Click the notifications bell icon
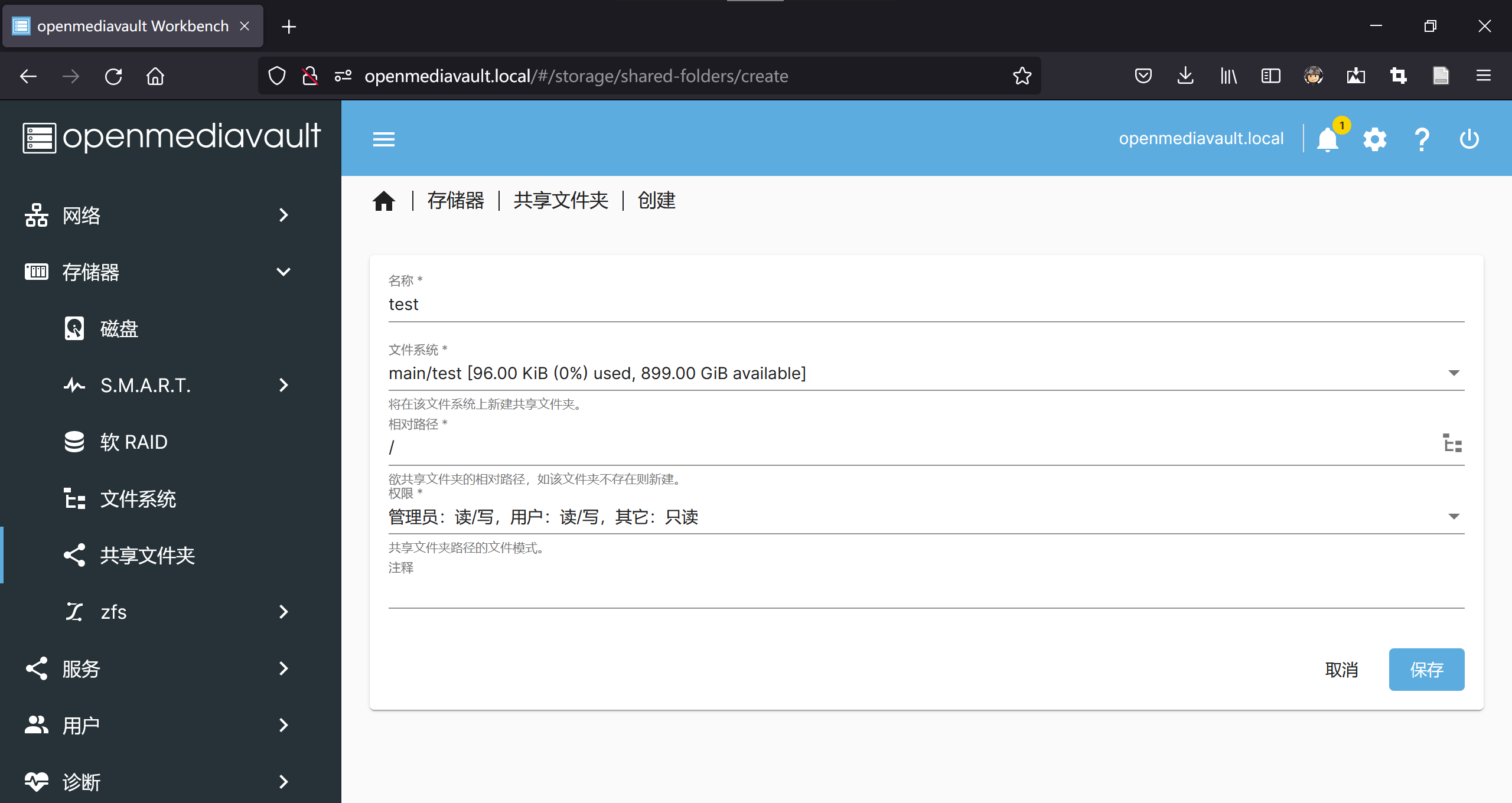Viewport: 1512px width, 803px height. point(1328,140)
